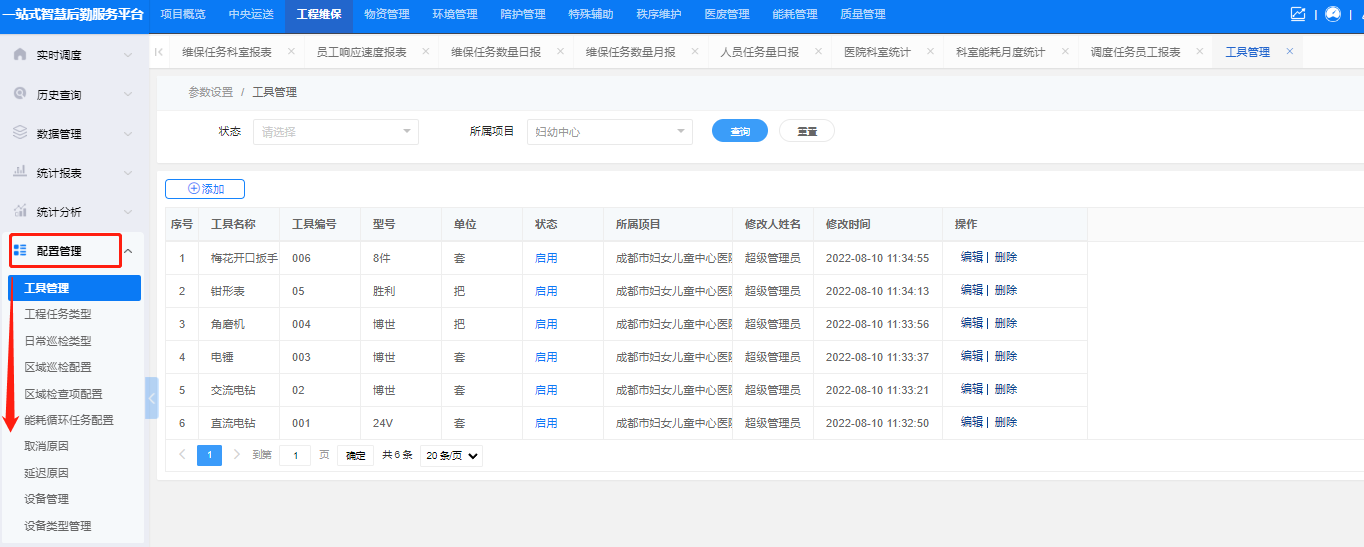This screenshot has height=547, width=1364.
Task: Select page 1 in pagination
Action: click(209, 455)
